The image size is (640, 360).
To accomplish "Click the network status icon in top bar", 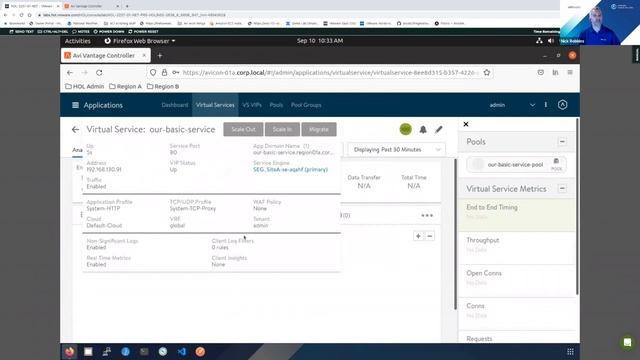I will (539, 41).
